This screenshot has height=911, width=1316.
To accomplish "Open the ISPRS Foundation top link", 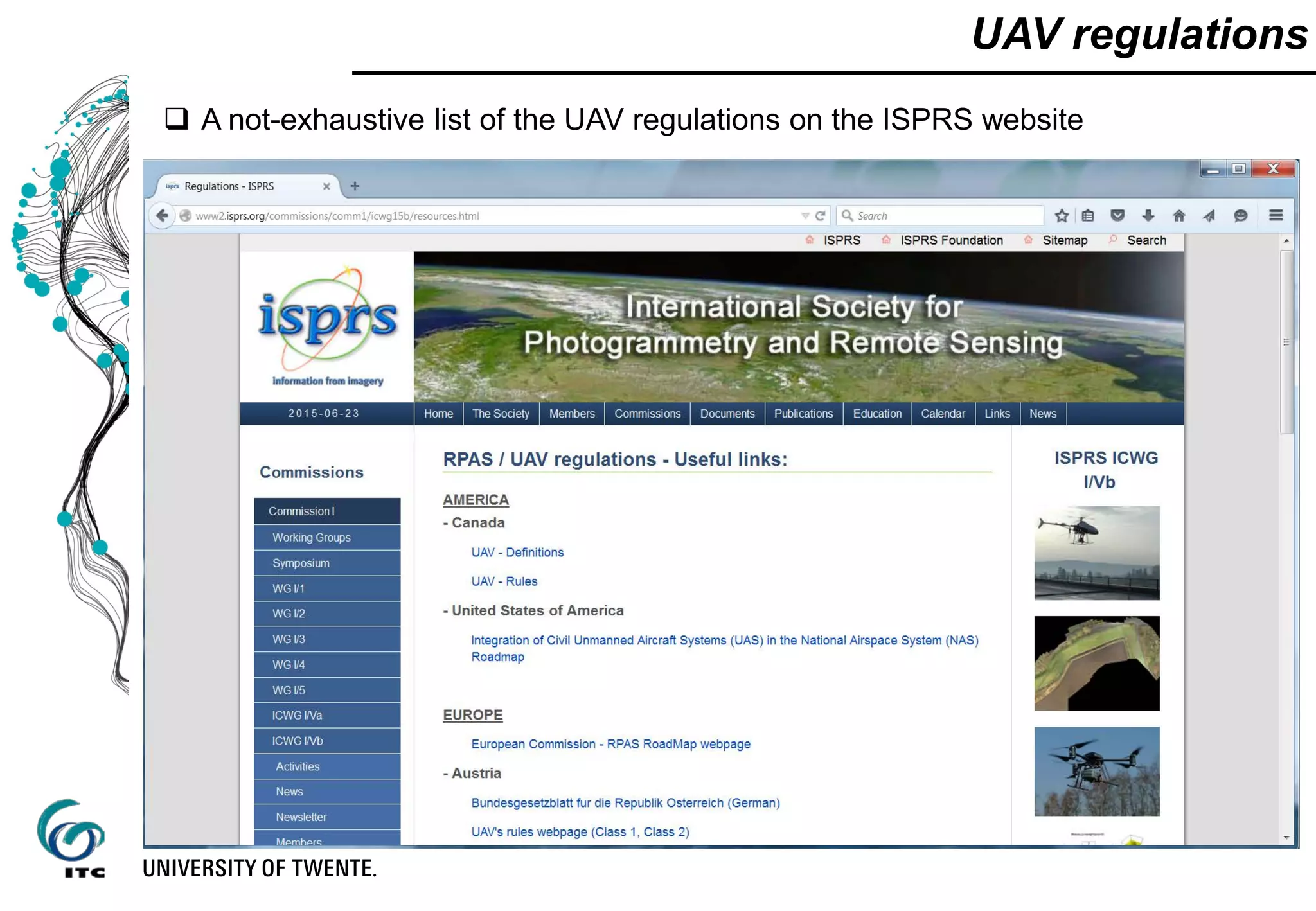I will click(x=952, y=240).
